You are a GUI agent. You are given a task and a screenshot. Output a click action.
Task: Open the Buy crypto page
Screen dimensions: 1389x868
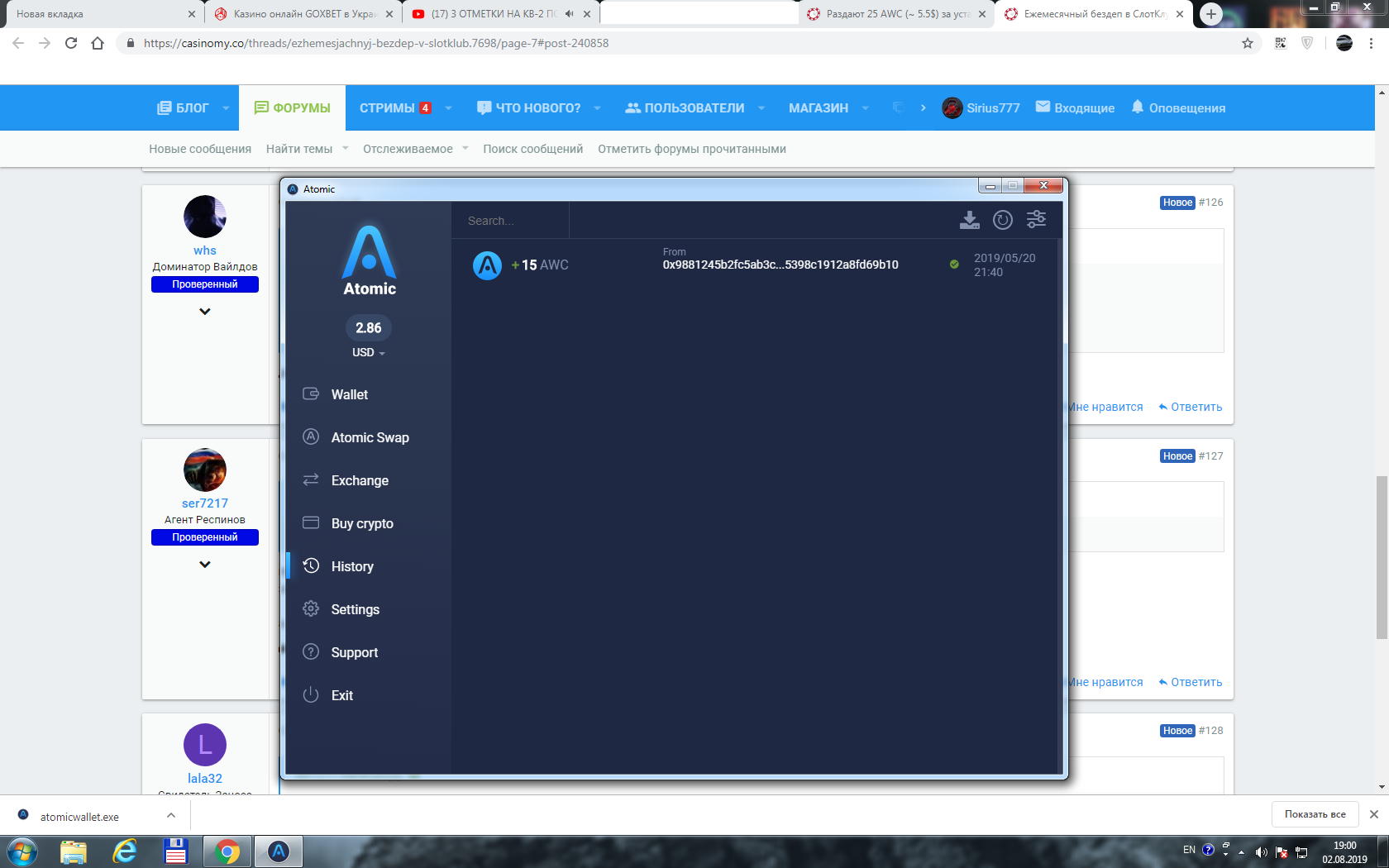pyautogui.click(x=362, y=523)
